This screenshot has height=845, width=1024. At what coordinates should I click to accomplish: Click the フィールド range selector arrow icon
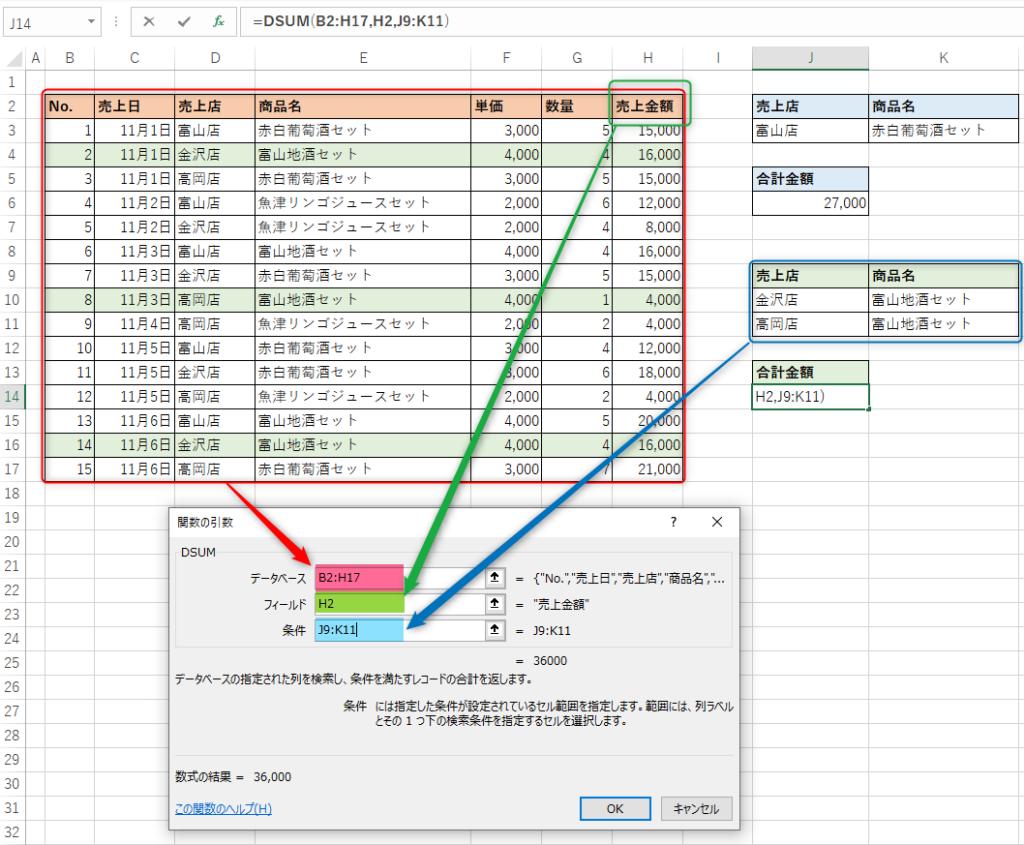pyautogui.click(x=495, y=603)
